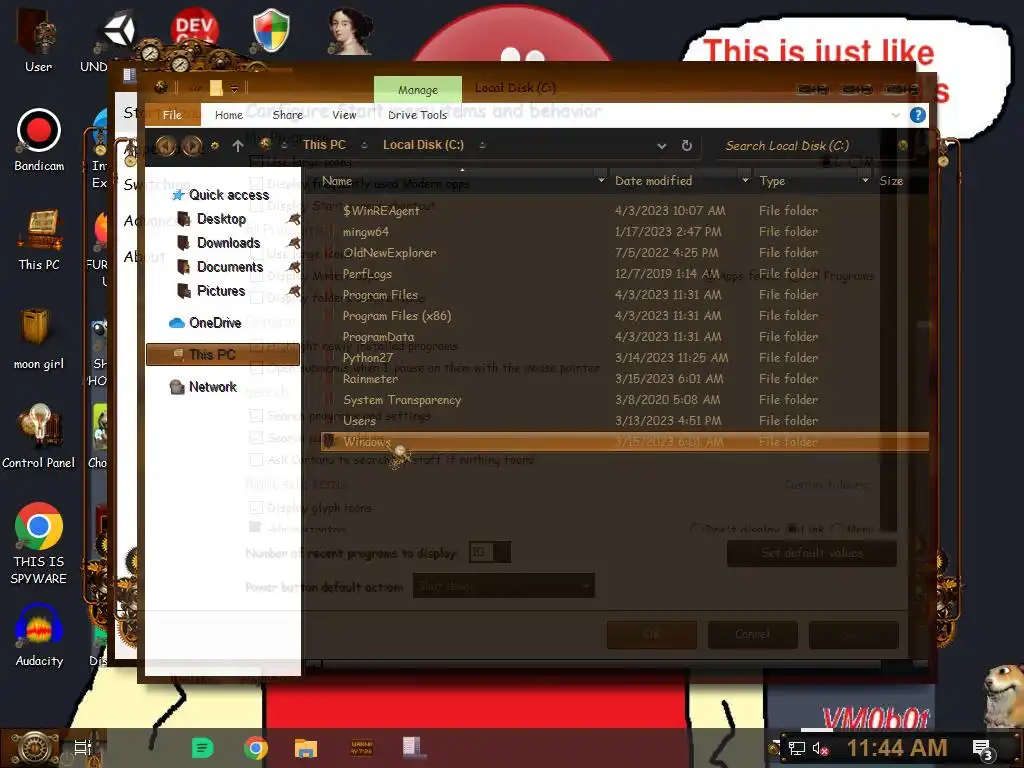This screenshot has height=768, width=1024.
Task: Open Chrome from the taskbar
Action: click(x=255, y=748)
